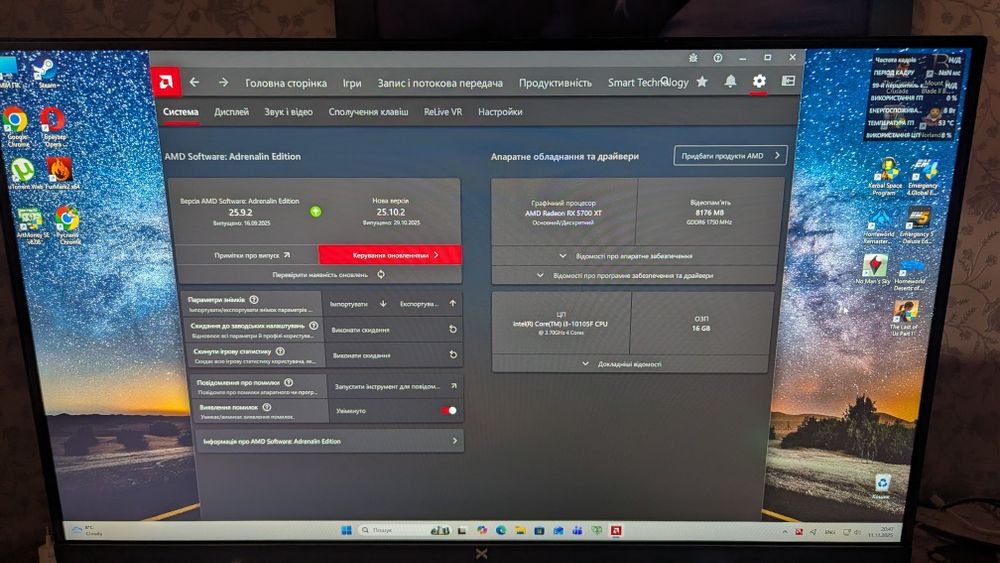Click Запустити інструмент для повідомлення button
The width and height of the screenshot is (1000, 563).
(x=395, y=386)
